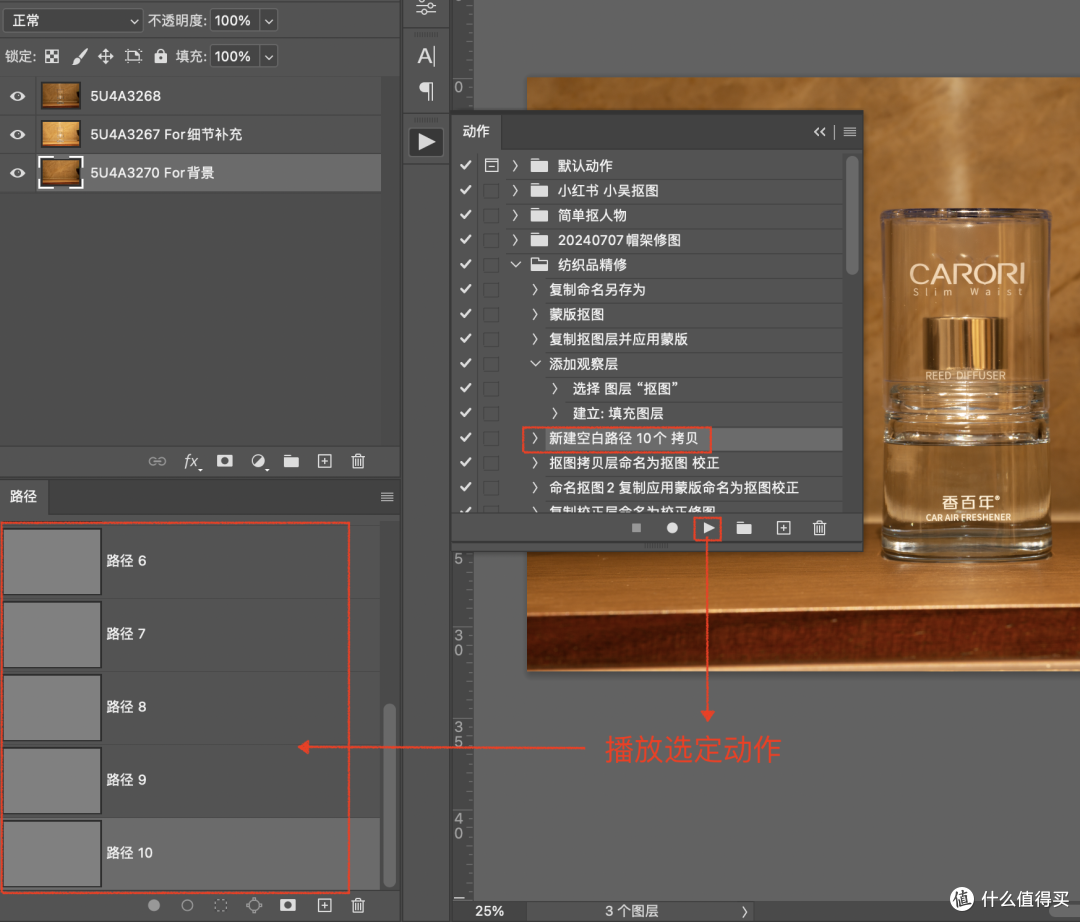Toggle lock image pixels brush icon
The height and width of the screenshot is (922, 1080).
80,56
